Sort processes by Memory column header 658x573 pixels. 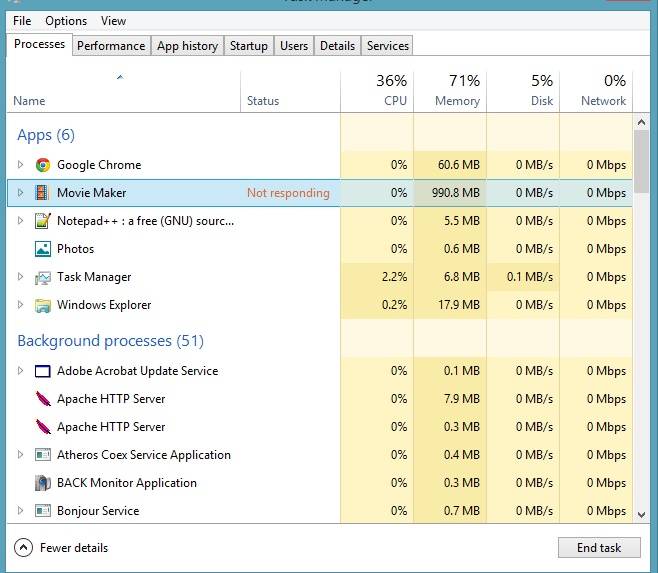pyautogui.click(x=450, y=90)
